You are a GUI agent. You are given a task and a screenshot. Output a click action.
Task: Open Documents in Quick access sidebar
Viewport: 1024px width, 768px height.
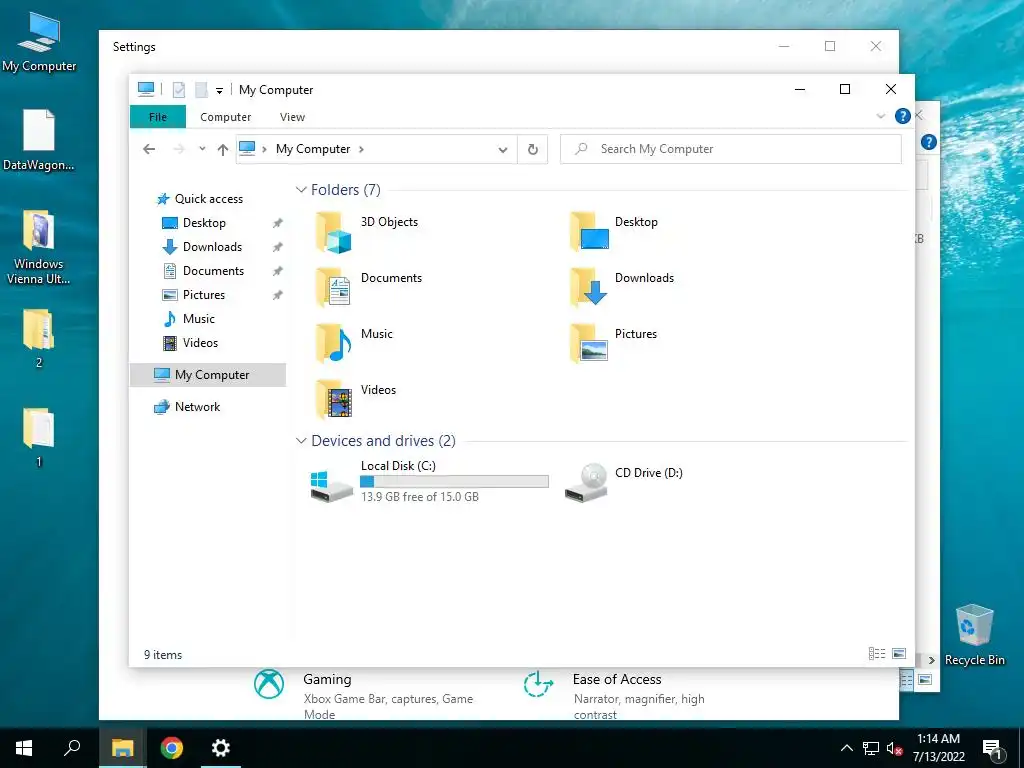tap(213, 271)
